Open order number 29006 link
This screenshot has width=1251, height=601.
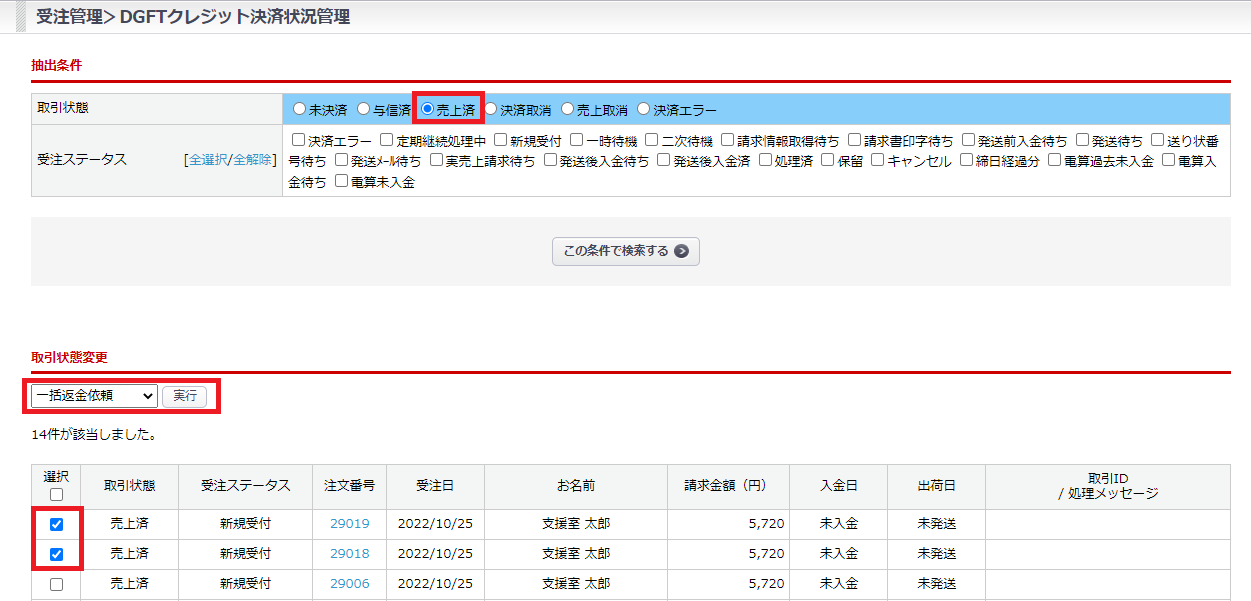[x=349, y=584]
